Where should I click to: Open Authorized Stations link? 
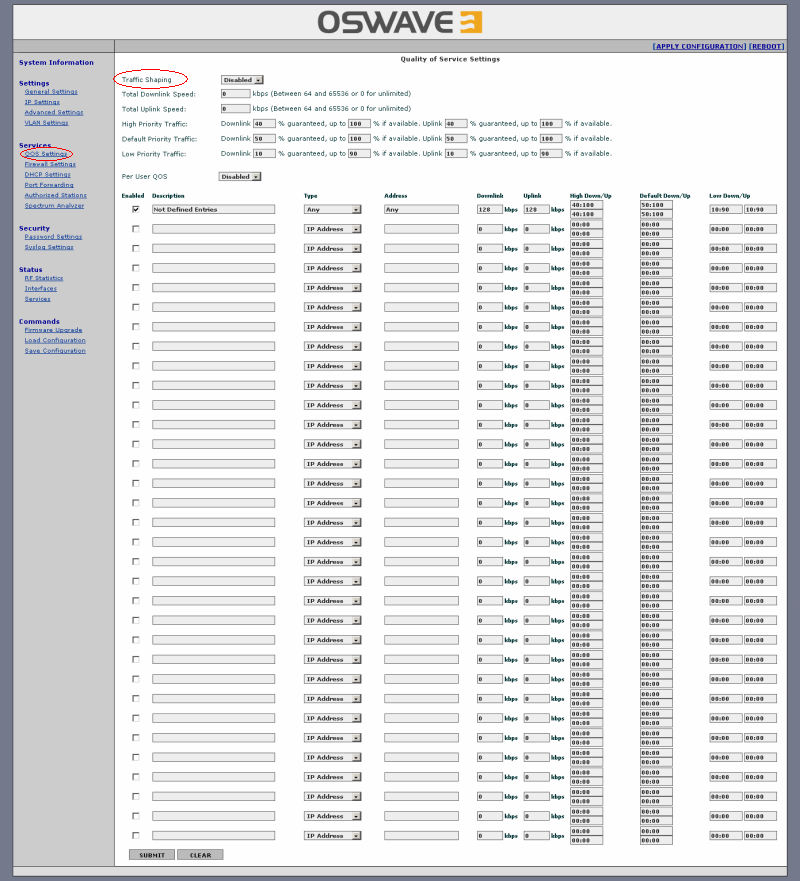pyautogui.click(x=56, y=195)
